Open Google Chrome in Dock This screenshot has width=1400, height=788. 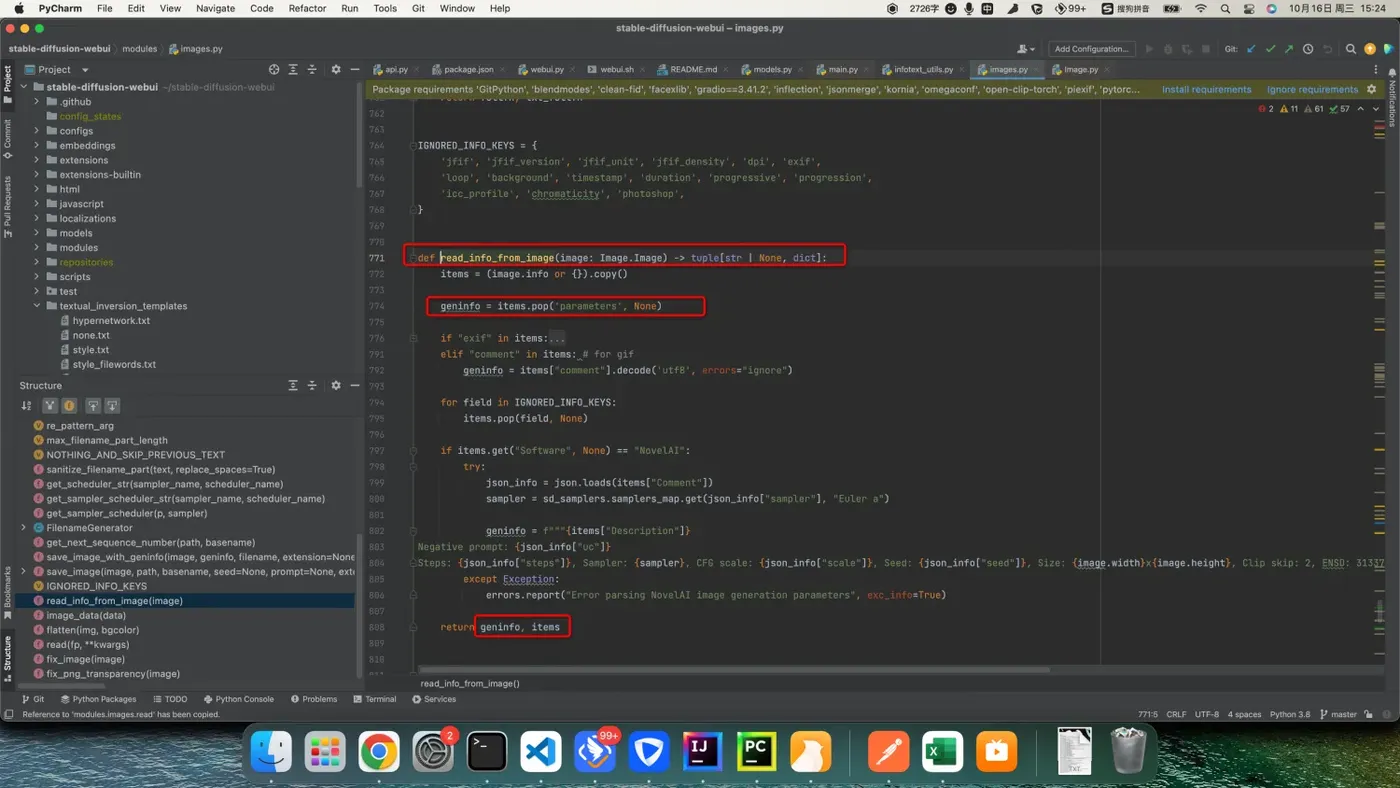pyautogui.click(x=379, y=752)
